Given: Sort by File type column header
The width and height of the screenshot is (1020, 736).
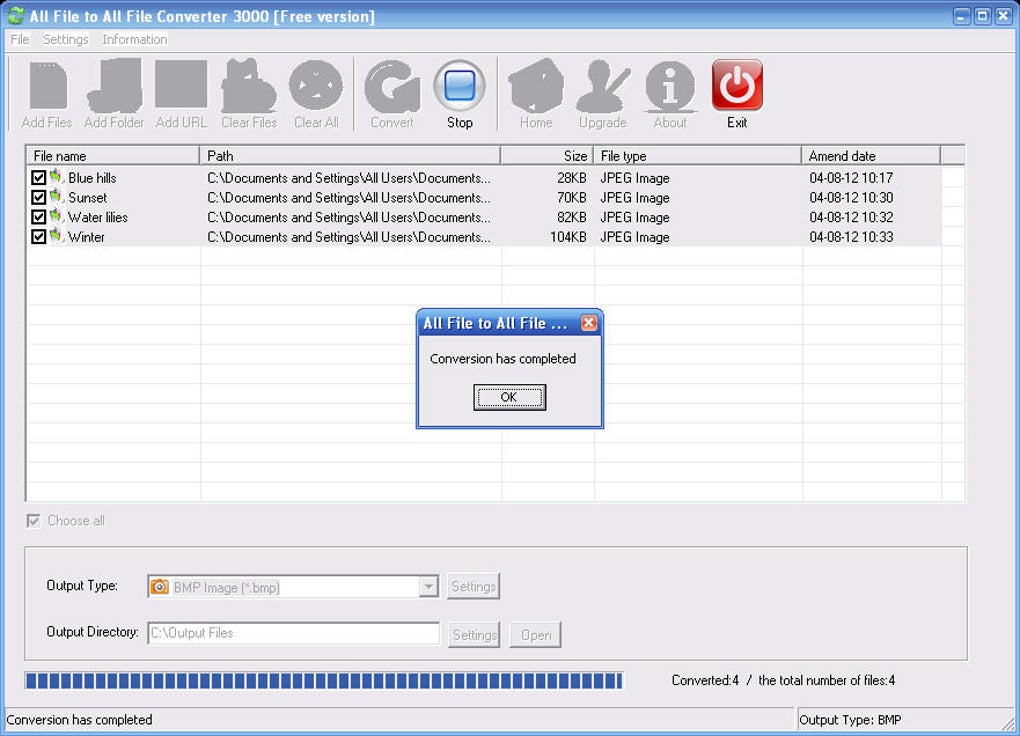Looking at the screenshot, I should (697, 156).
